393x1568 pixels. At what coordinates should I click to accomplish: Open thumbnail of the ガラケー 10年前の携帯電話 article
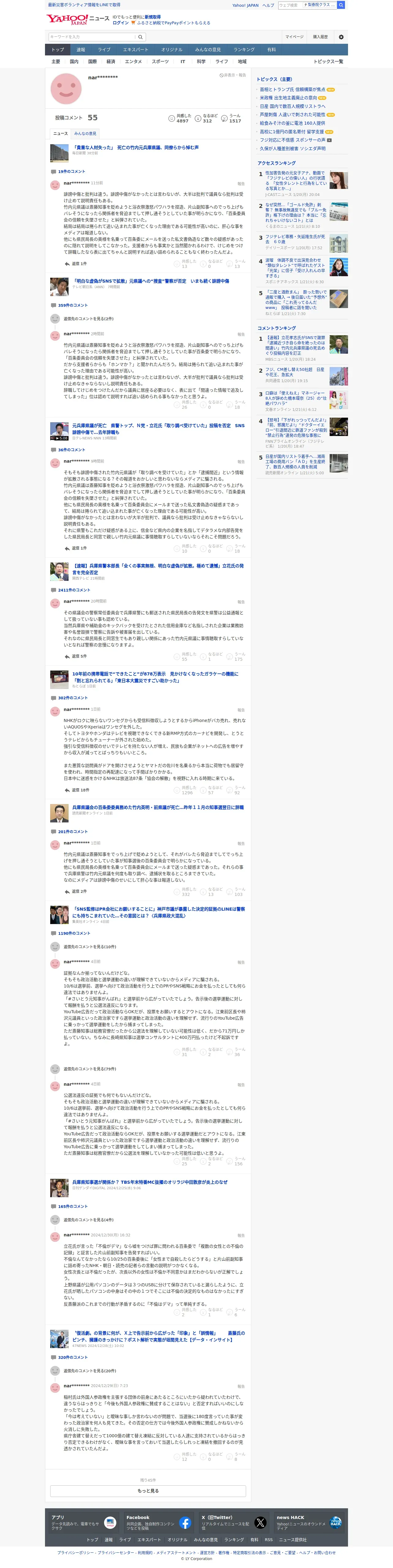coord(59,679)
